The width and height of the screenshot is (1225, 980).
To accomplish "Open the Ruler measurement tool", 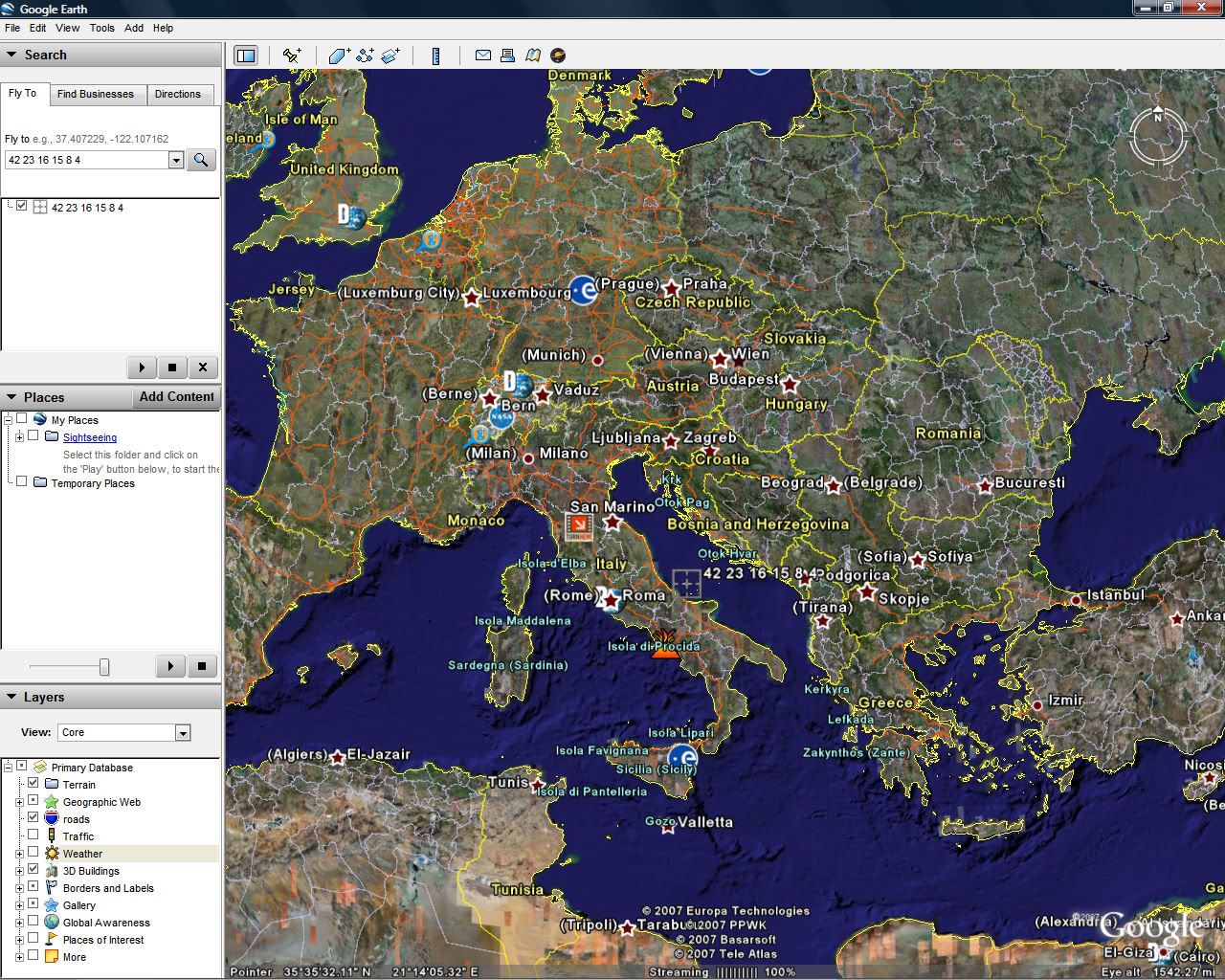I will [435, 56].
